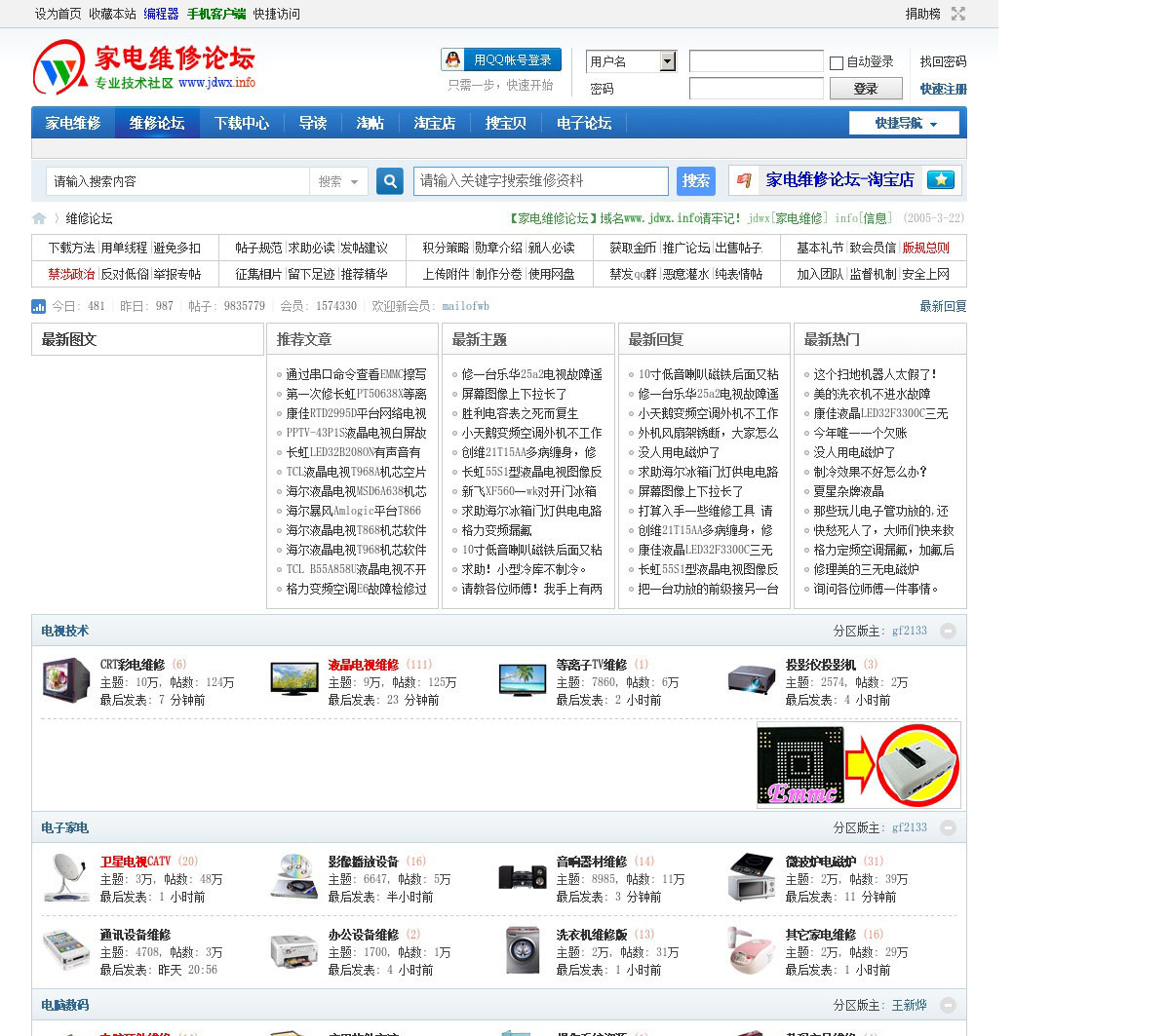Click the star favorite icon beside Taobao shop
1170x1036 pixels.
pos(940,179)
